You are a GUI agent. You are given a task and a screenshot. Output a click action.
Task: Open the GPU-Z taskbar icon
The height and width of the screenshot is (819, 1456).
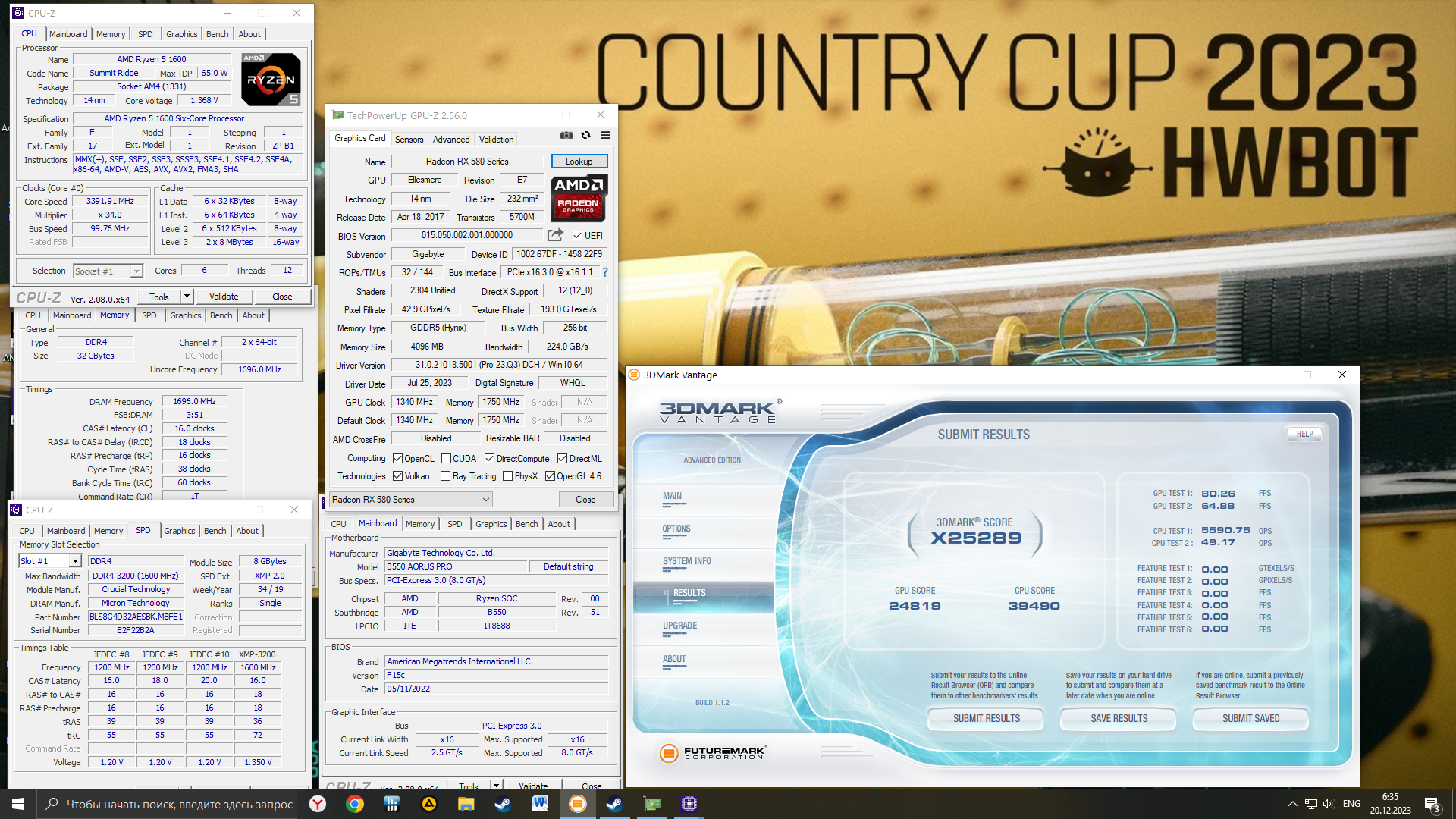[651, 804]
